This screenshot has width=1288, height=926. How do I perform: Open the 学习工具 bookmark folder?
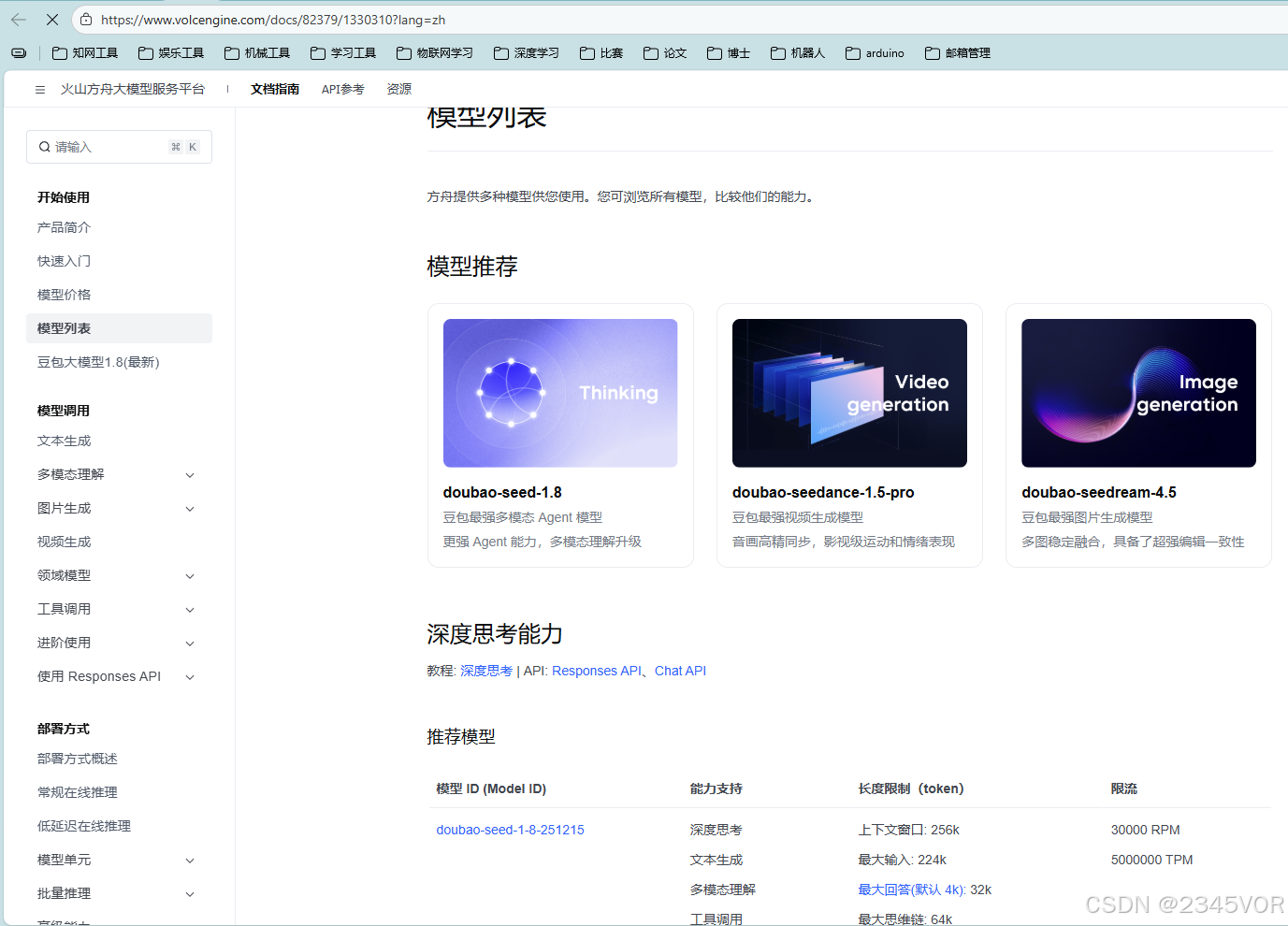(x=343, y=53)
